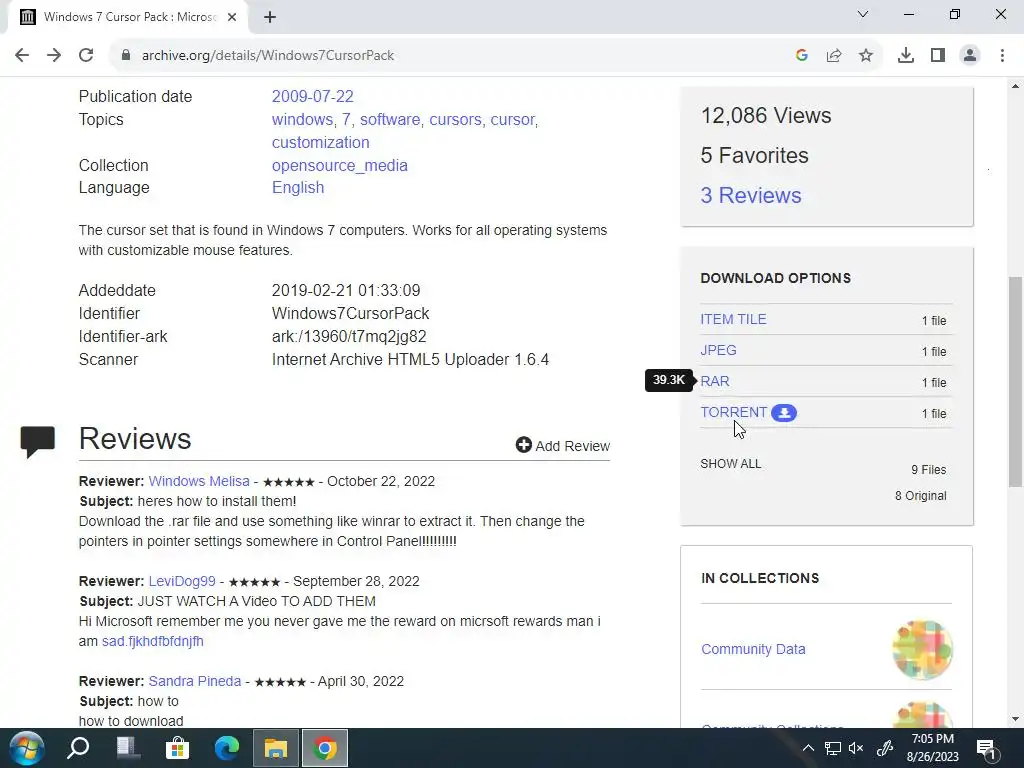Screen dimensions: 1024x768
Task: Open a new browser tab
Action: pyautogui.click(x=270, y=18)
